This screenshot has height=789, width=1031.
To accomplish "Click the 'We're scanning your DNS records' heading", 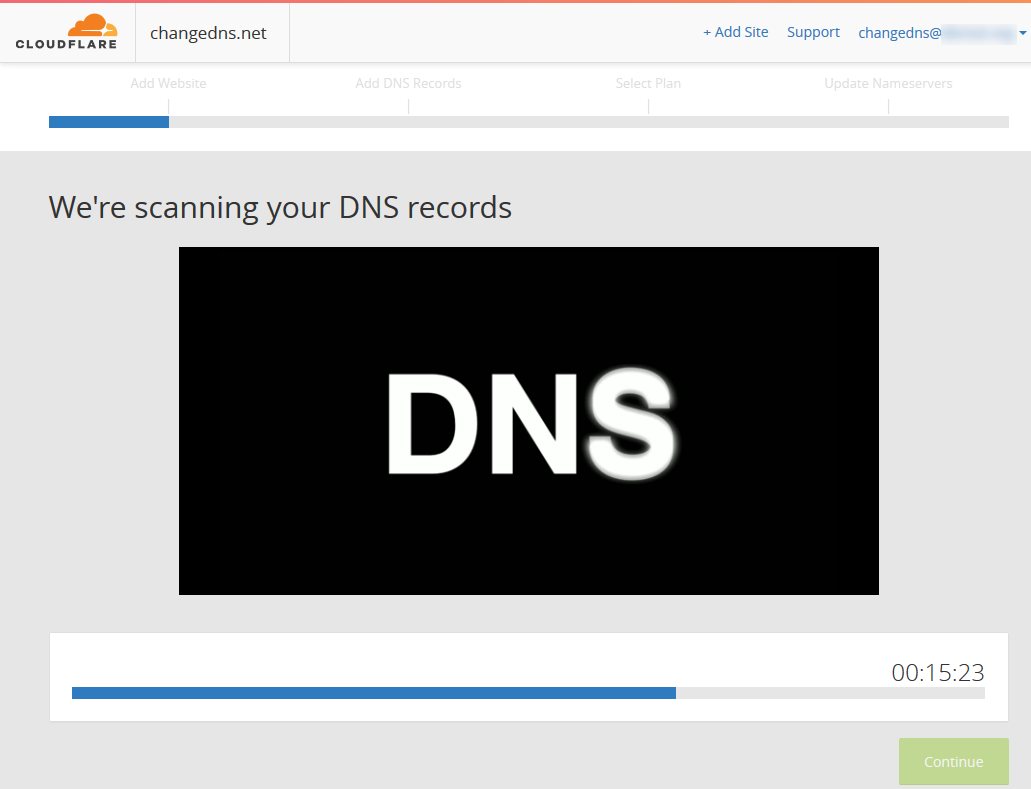I will (280, 207).
